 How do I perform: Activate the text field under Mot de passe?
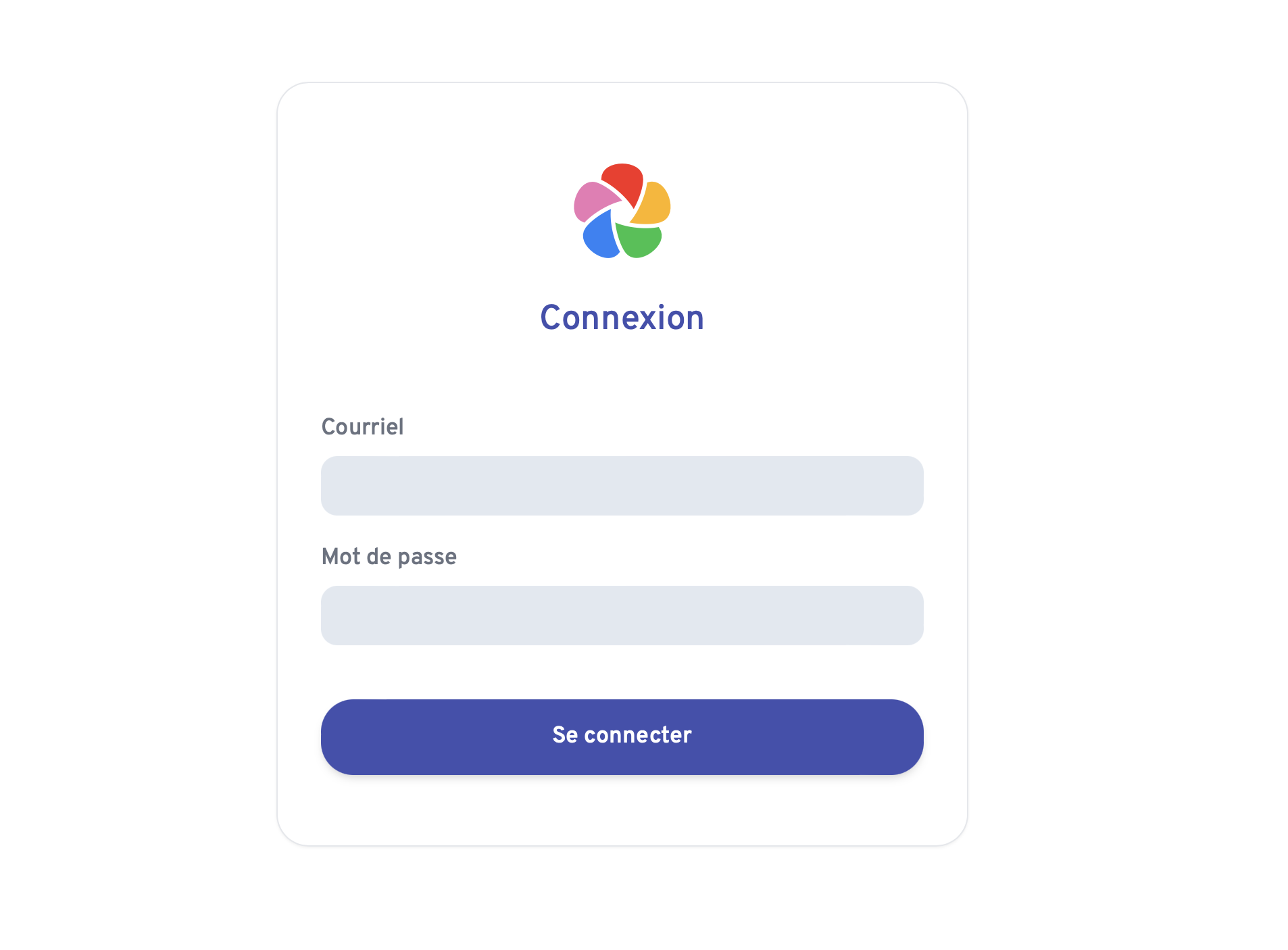pyautogui.click(x=622, y=616)
